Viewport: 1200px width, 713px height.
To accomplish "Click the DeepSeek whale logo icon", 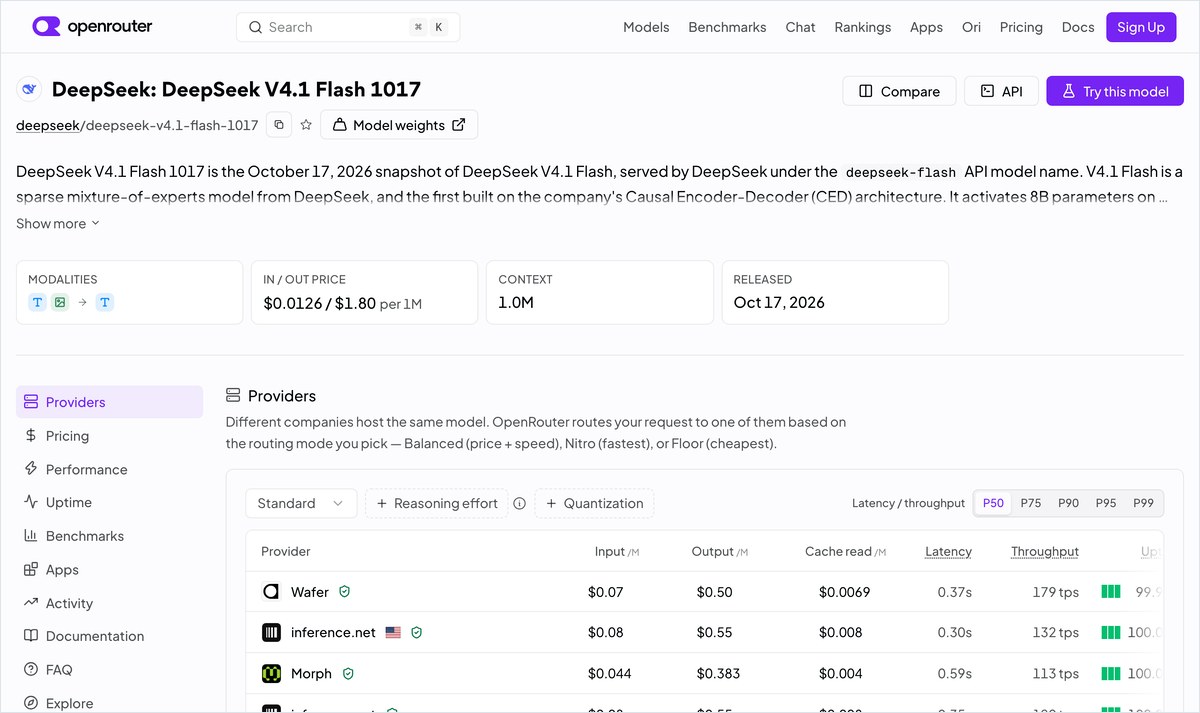I will (x=29, y=89).
